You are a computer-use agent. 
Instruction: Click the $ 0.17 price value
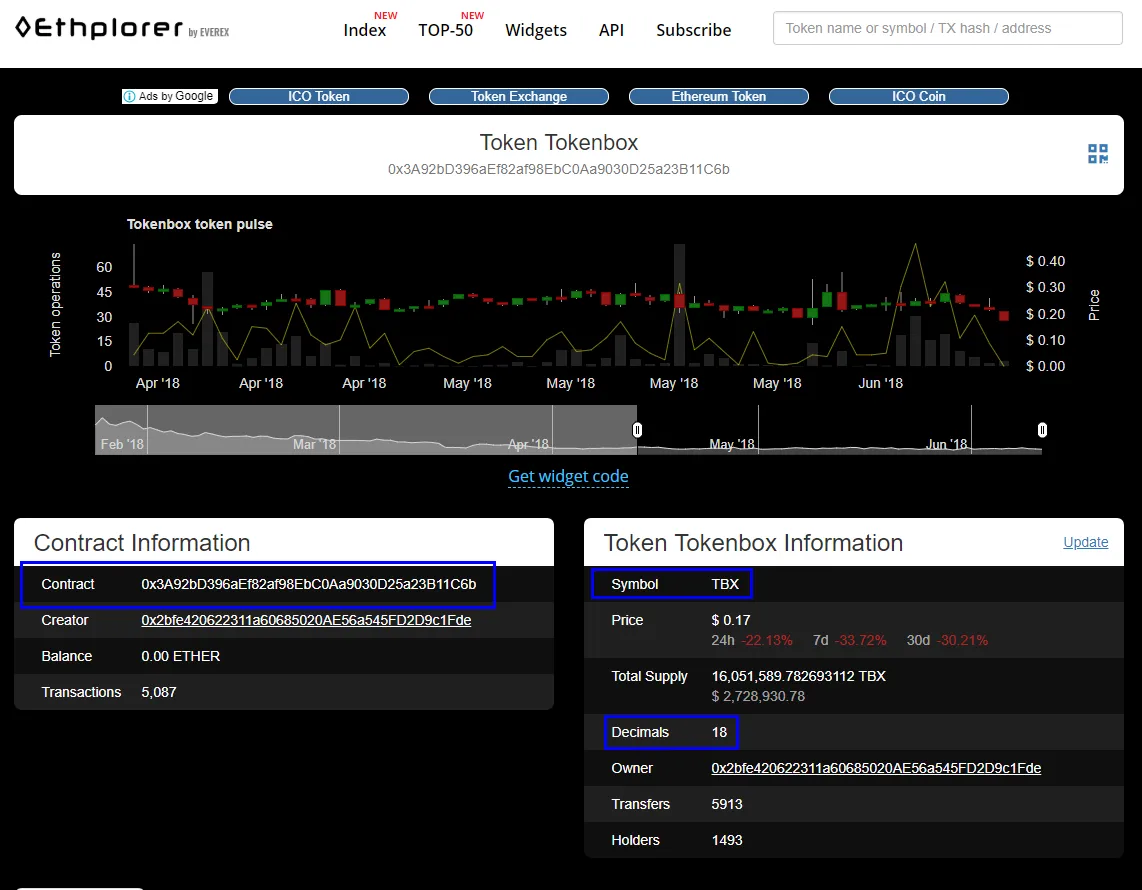731,620
